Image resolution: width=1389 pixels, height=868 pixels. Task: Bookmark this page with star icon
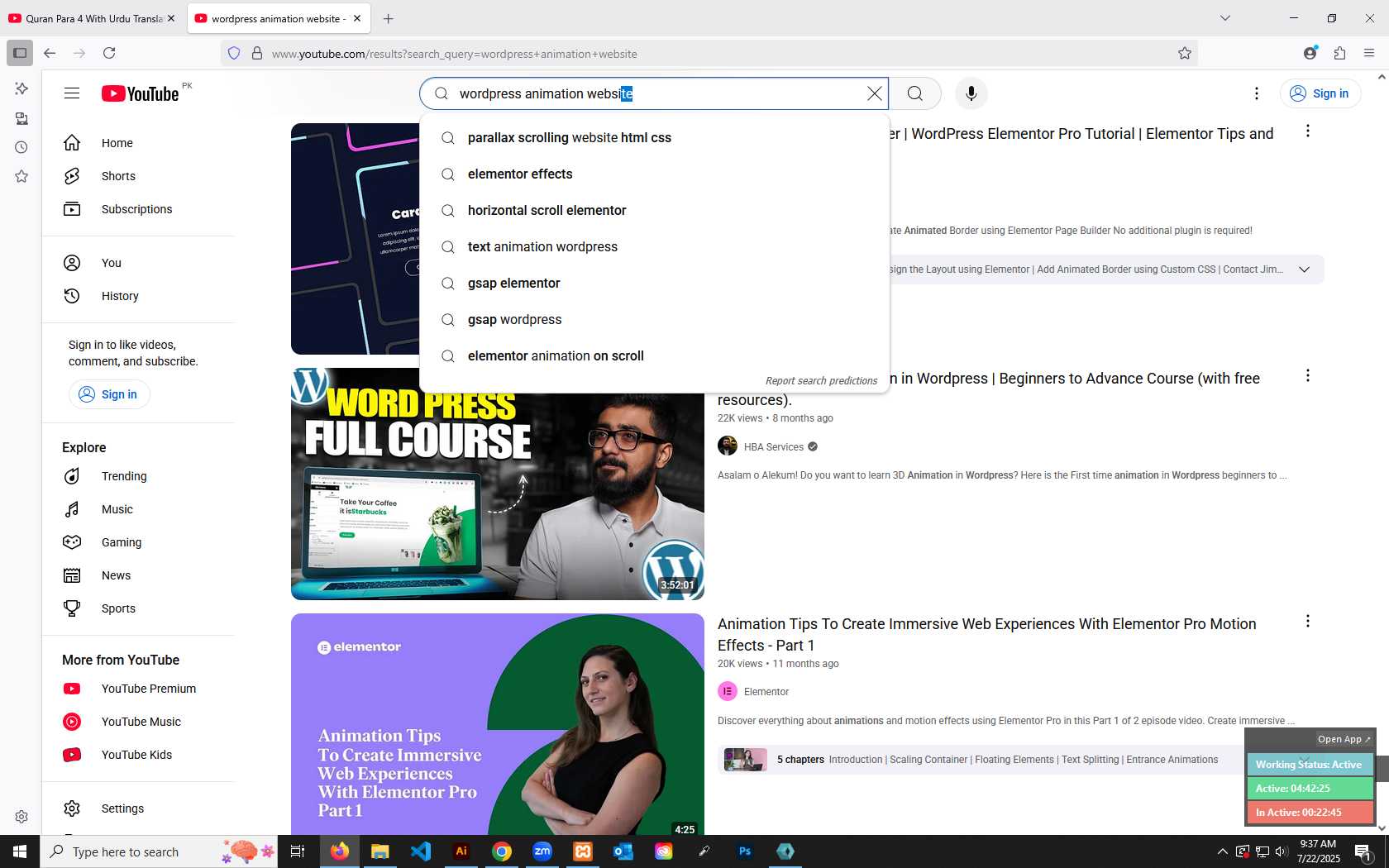1185,53
